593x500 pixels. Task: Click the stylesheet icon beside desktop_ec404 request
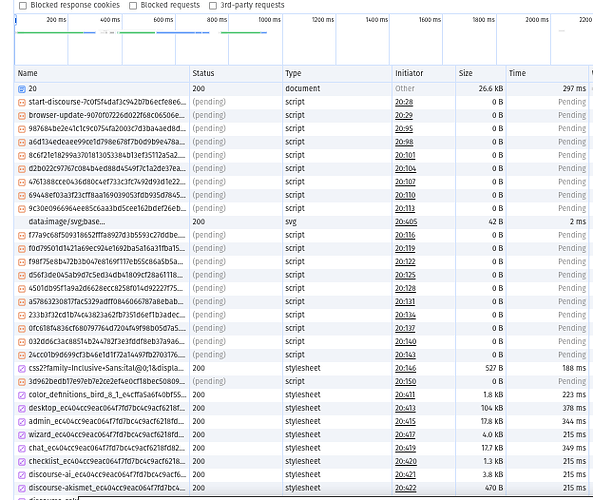point(22,408)
